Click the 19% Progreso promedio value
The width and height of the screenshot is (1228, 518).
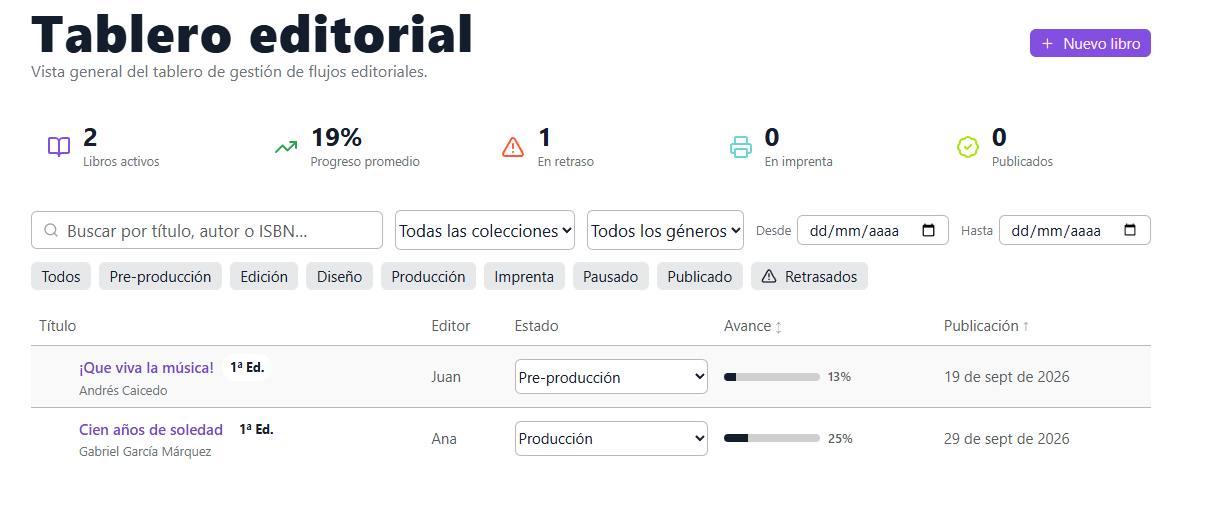click(336, 137)
